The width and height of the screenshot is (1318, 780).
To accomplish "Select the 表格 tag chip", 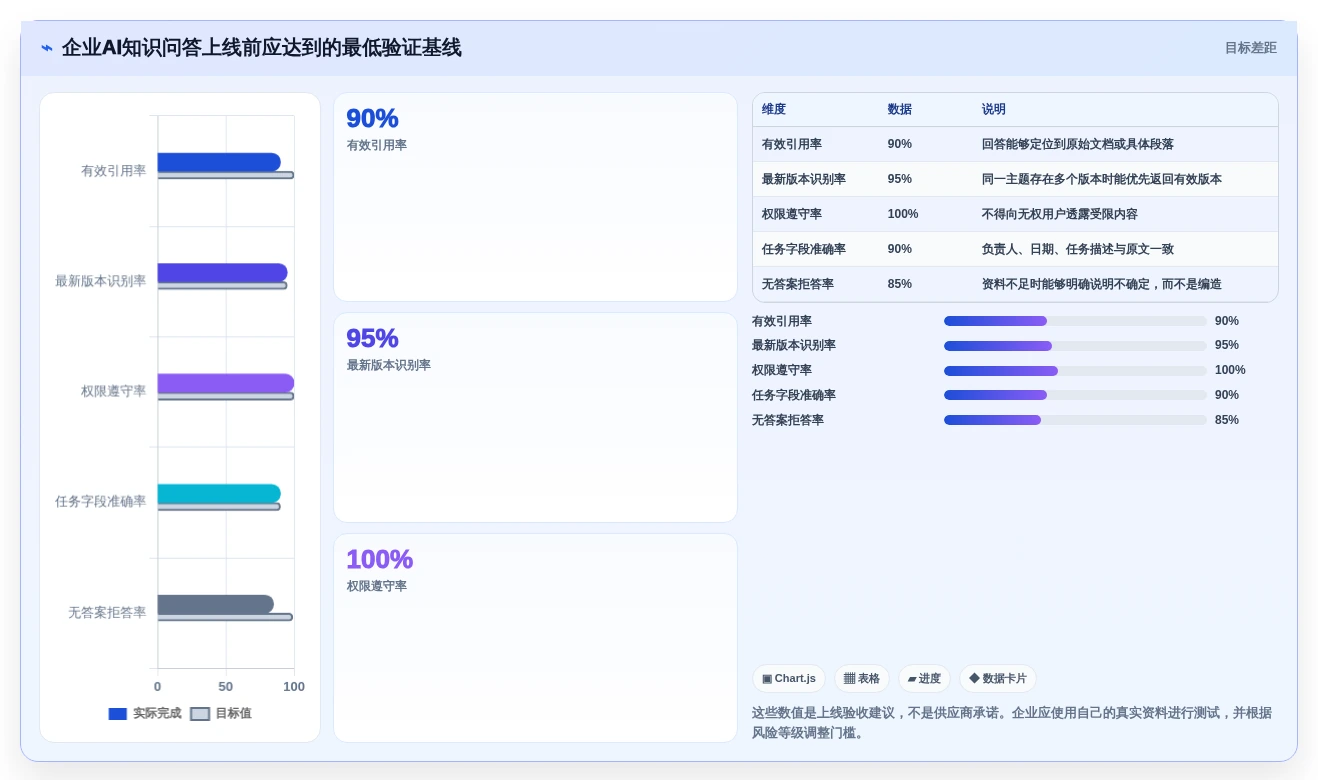I will [x=861, y=678].
